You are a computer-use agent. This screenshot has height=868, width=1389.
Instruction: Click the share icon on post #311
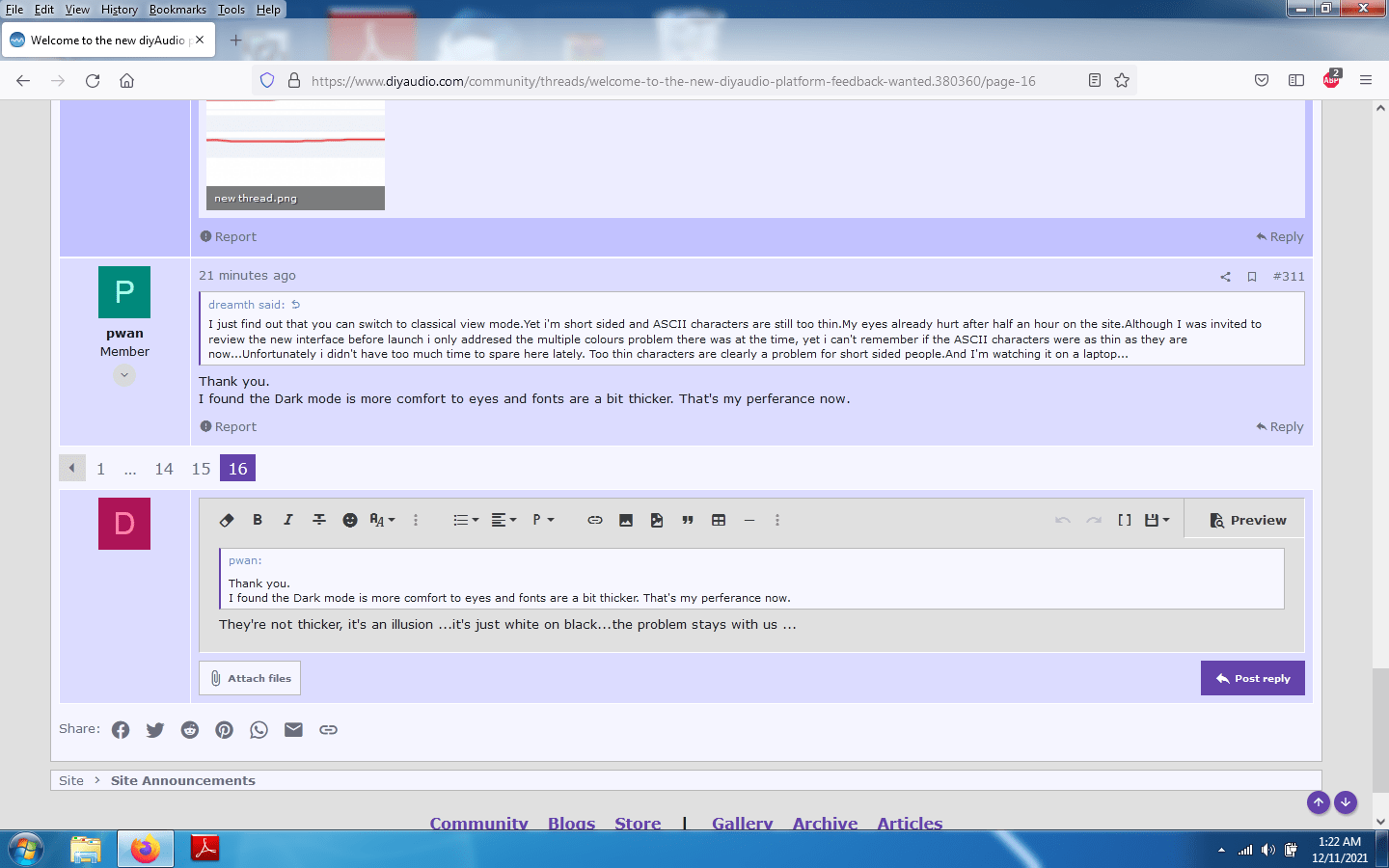[1225, 277]
